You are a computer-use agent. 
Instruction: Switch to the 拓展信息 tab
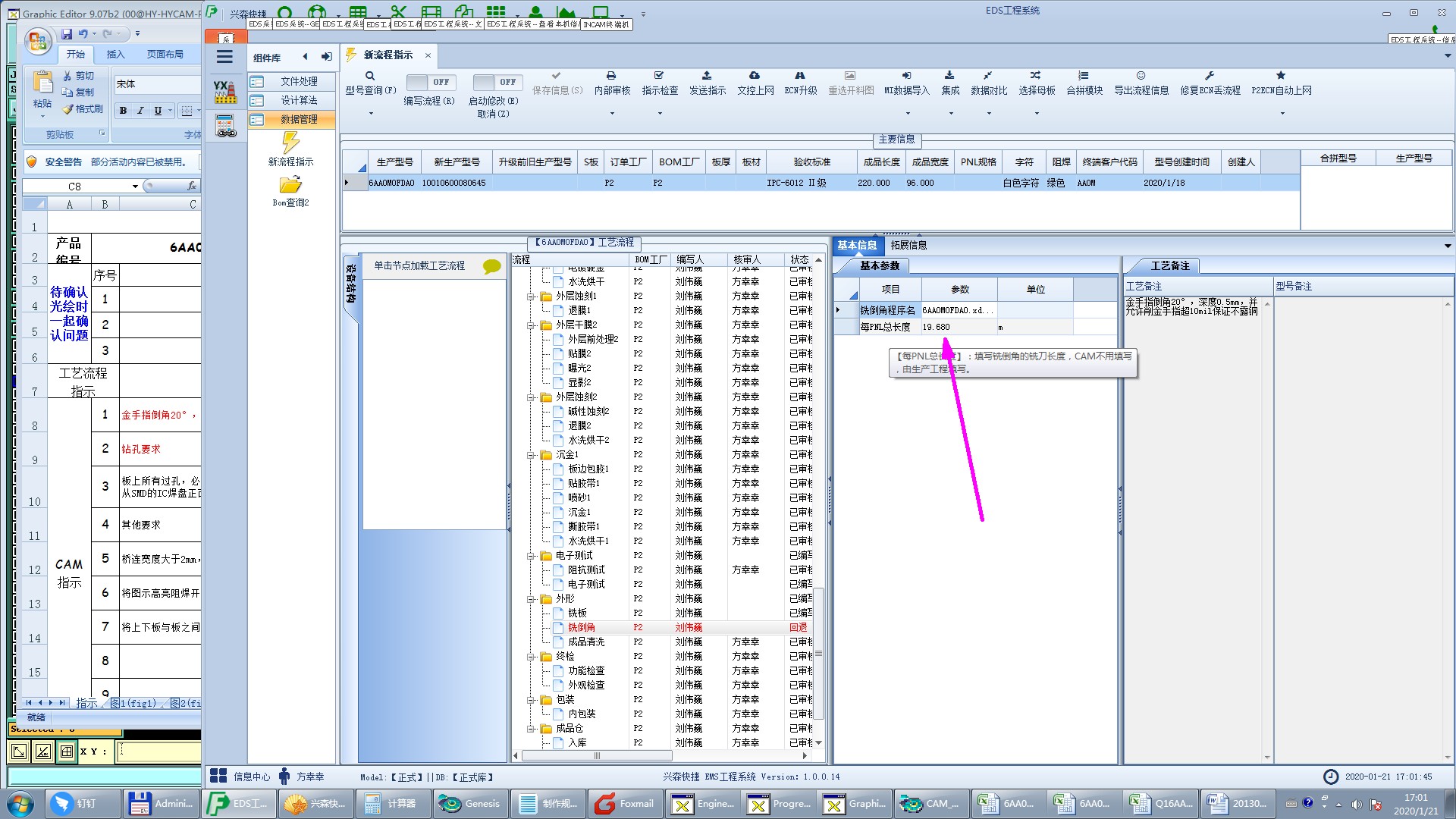click(908, 245)
